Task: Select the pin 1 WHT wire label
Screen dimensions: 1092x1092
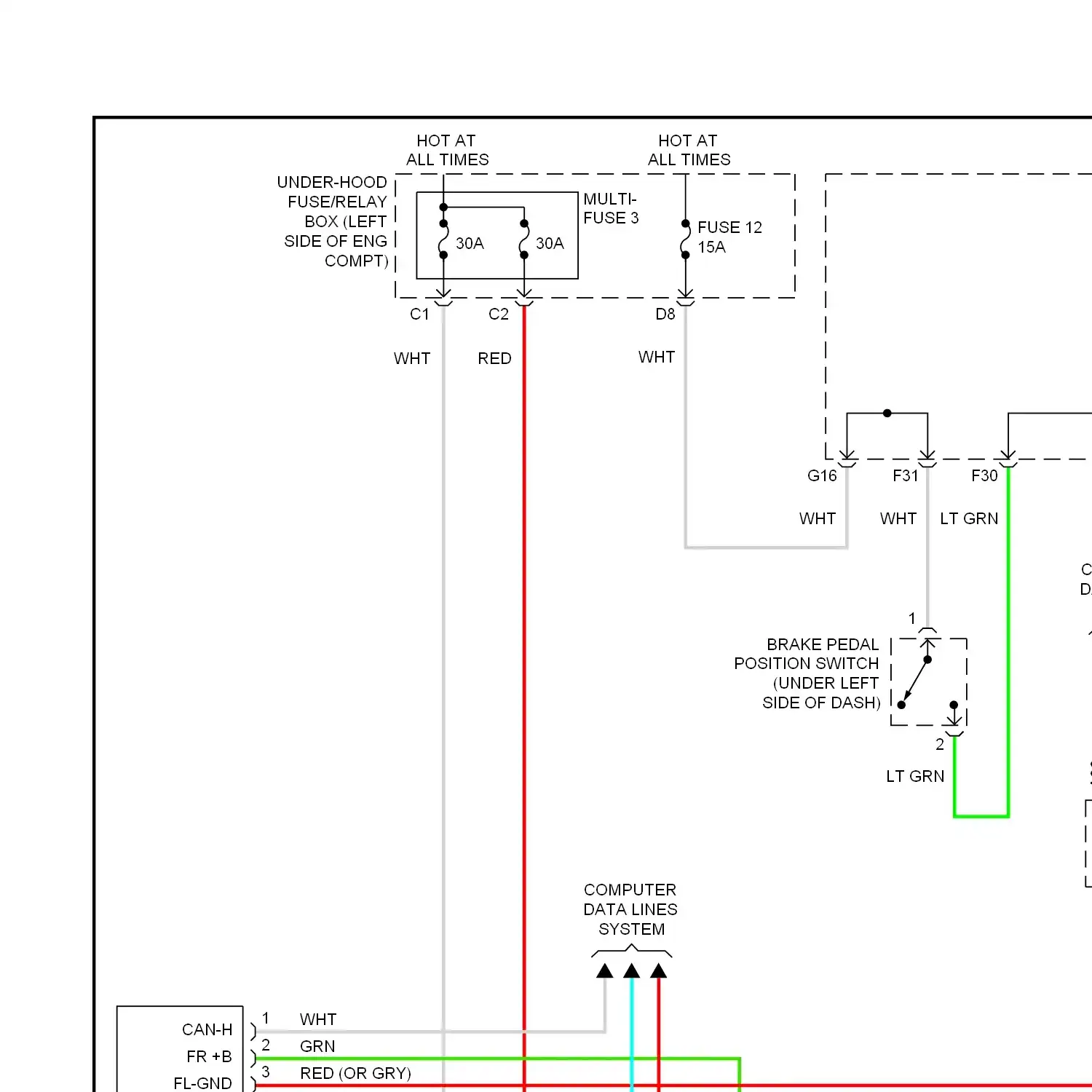Action: pyautogui.click(x=318, y=1019)
